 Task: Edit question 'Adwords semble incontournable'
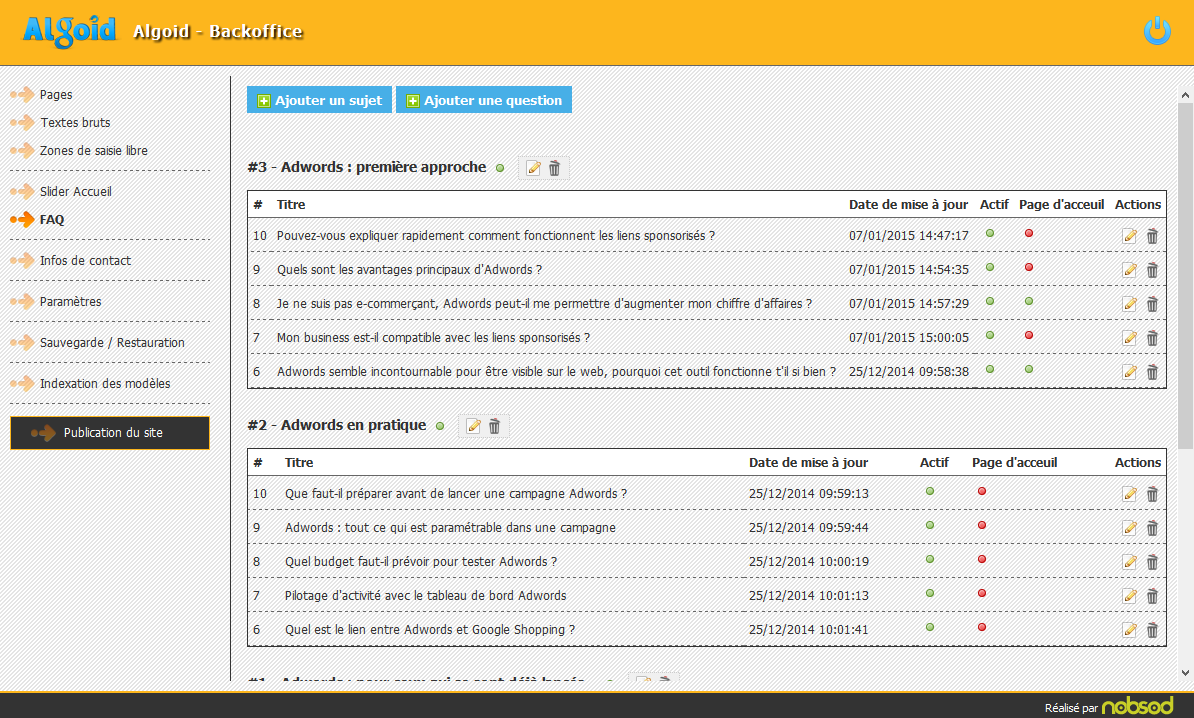pos(1129,372)
